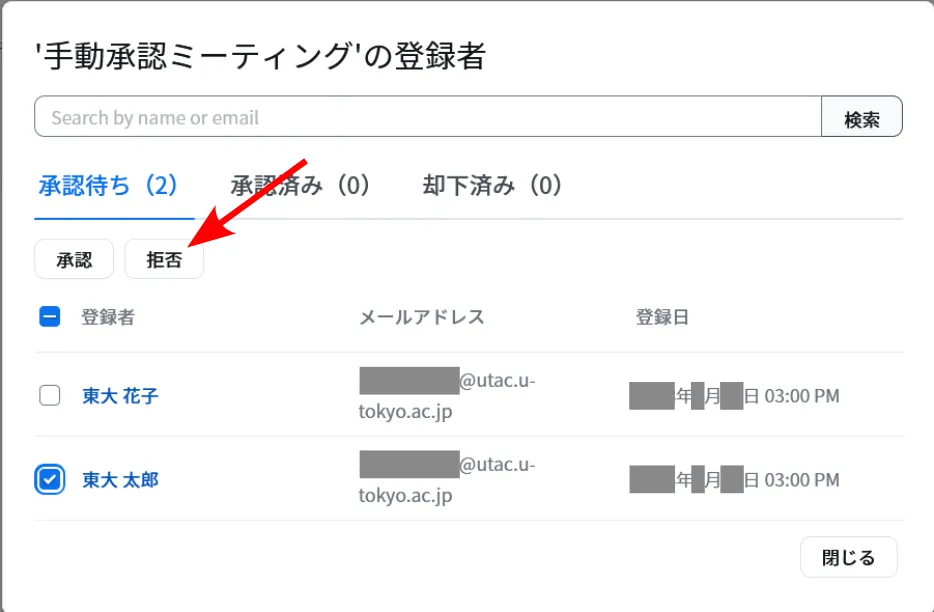This screenshot has height=612, width=934.
Task: Open registrant link 東大 花子
Action: pyautogui.click(x=120, y=396)
